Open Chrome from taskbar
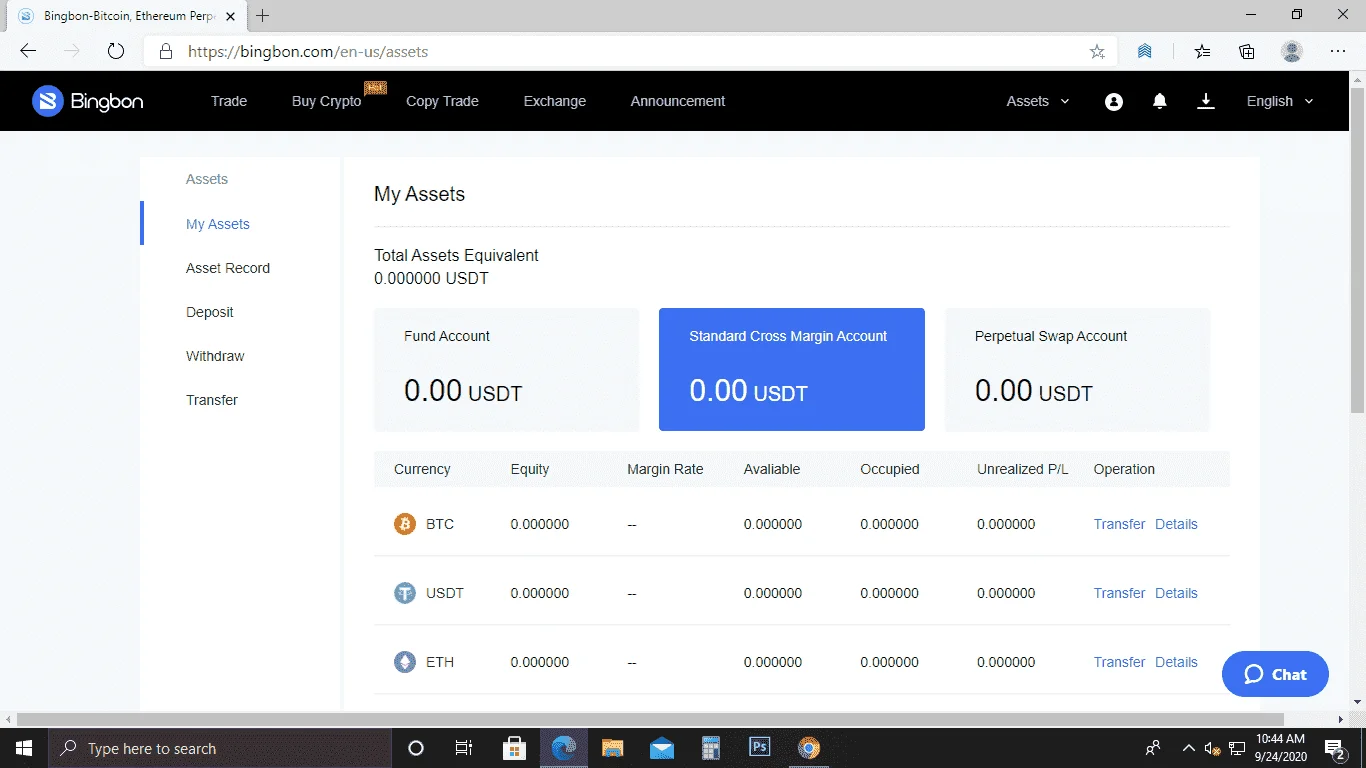Screen dimensions: 1366x768 tap(809, 748)
